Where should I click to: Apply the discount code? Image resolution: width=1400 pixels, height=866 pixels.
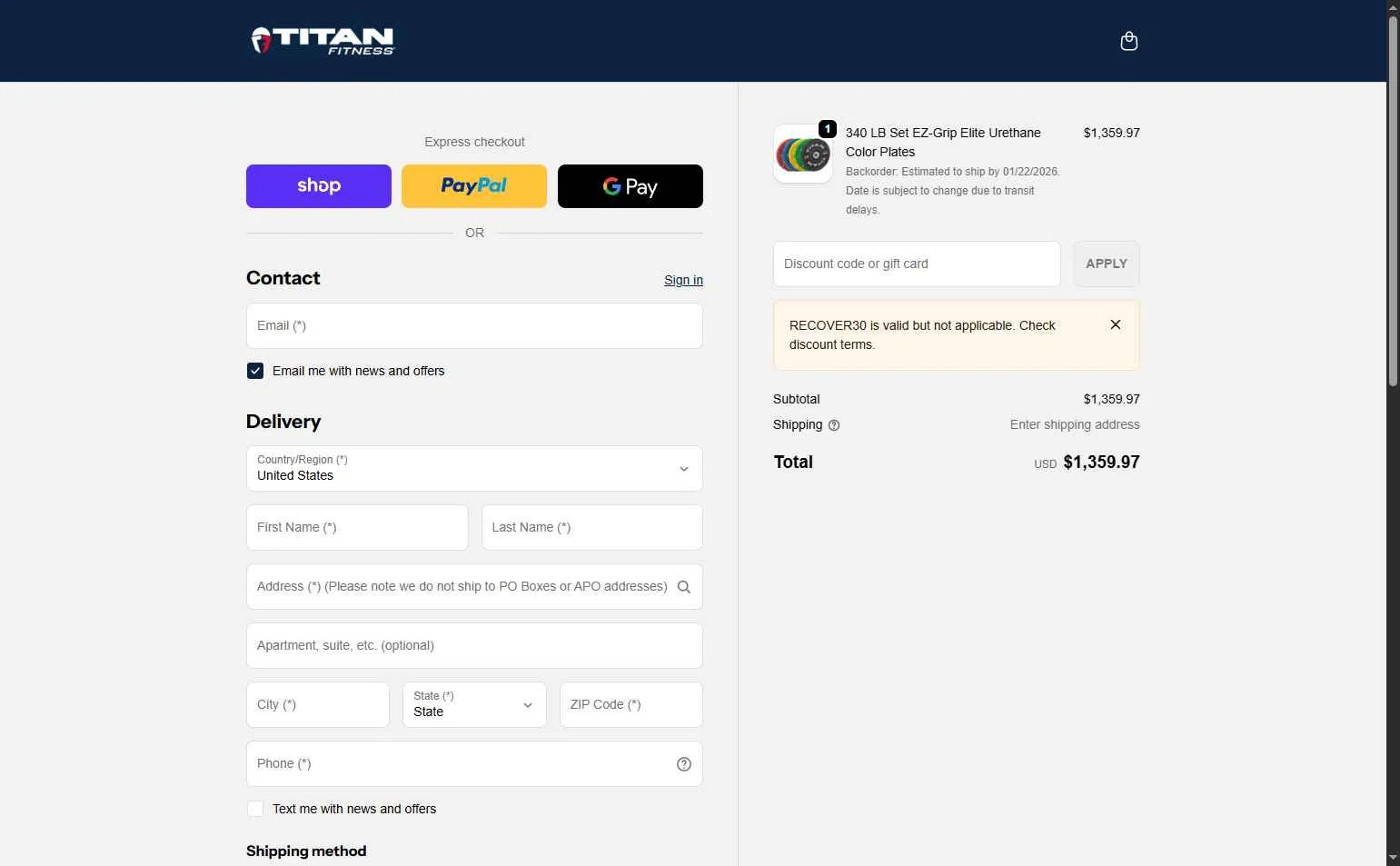[1107, 264]
